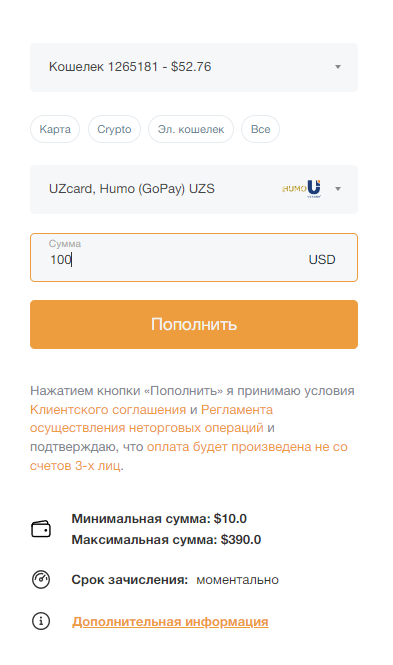
Task: Click the wallet icon near minimum amount
Action: click(41, 529)
